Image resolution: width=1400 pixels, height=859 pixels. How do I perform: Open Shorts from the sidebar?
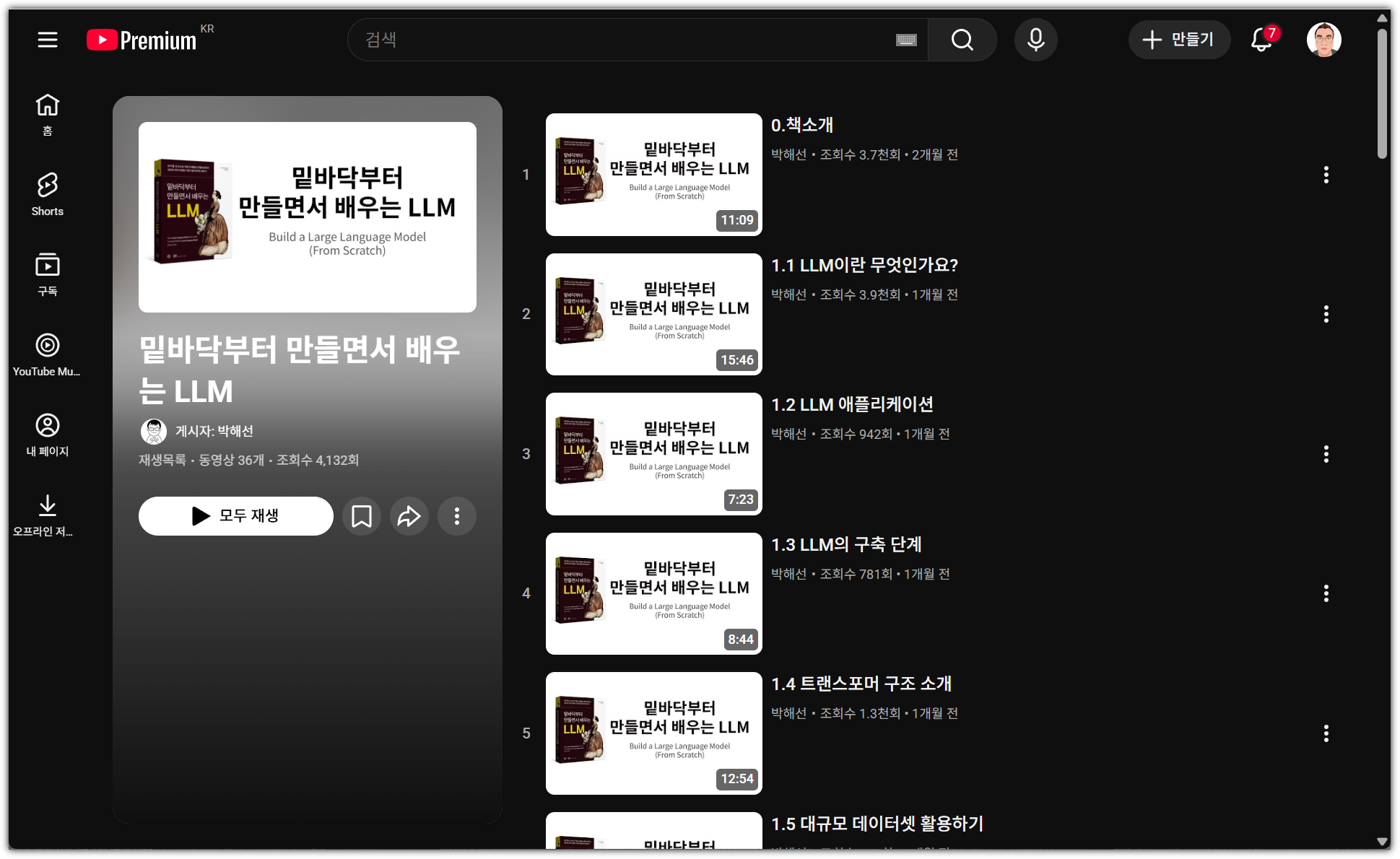tap(48, 195)
